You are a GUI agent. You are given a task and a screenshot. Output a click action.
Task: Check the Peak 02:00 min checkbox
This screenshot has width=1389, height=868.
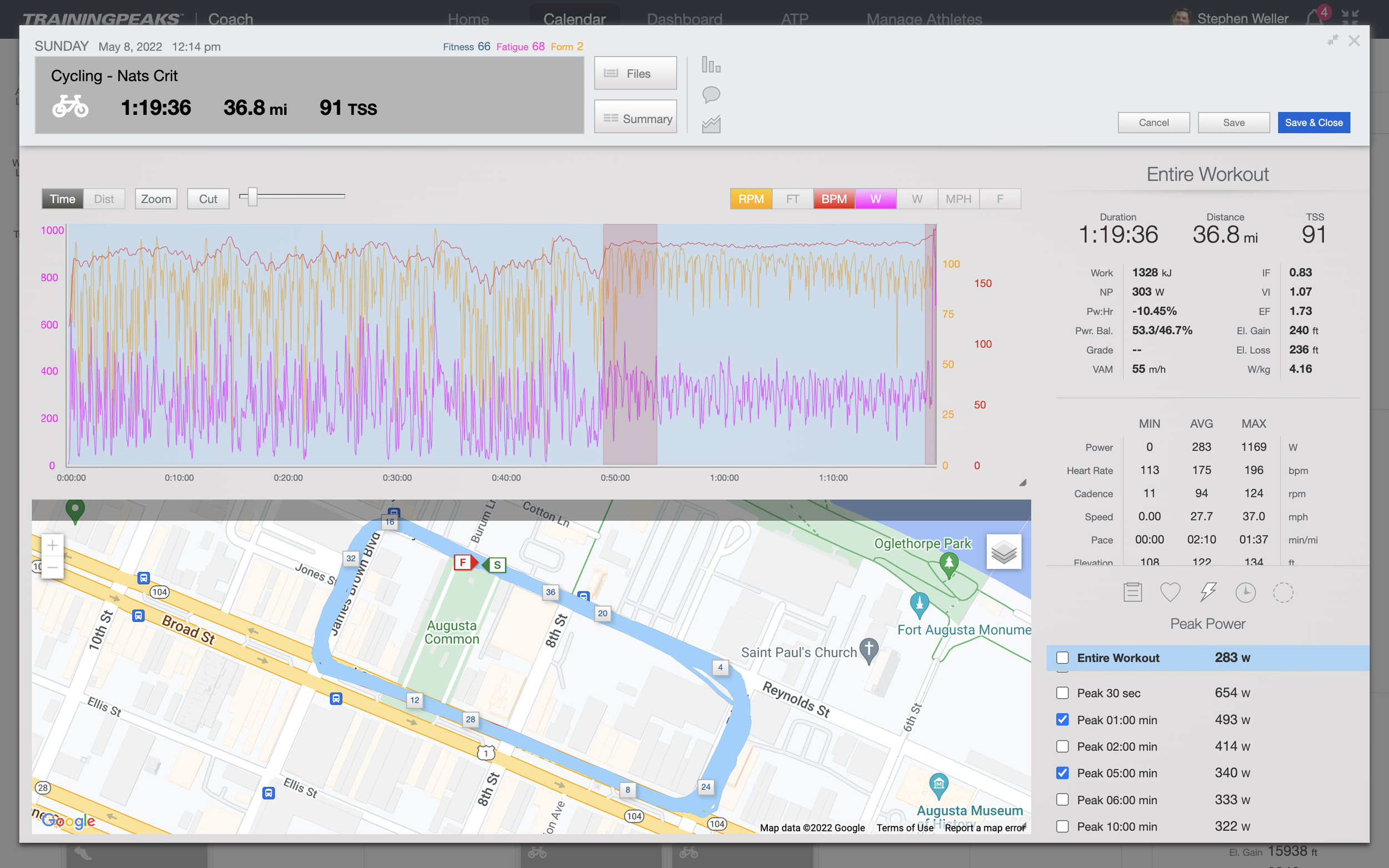coord(1062,746)
